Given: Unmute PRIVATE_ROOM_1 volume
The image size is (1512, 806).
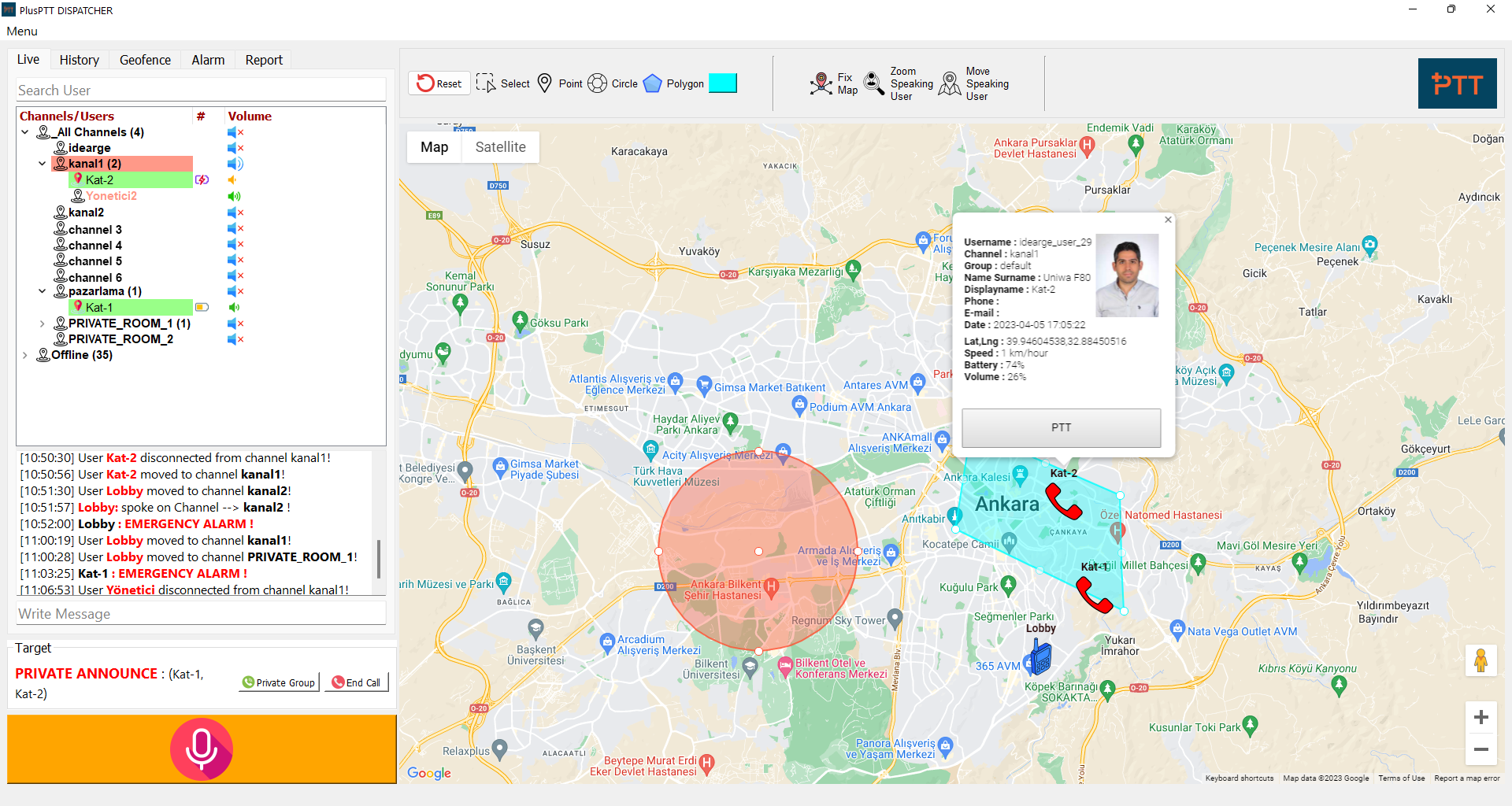Looking at the screenshot, I should [x=235, y=324].
